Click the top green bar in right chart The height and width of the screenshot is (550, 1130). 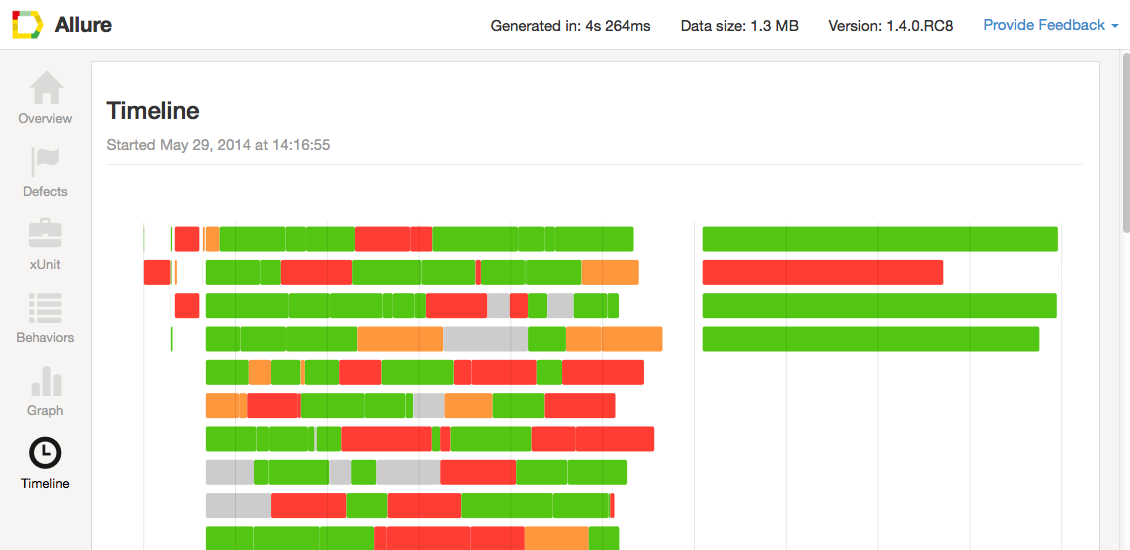[x=880, y=239]
